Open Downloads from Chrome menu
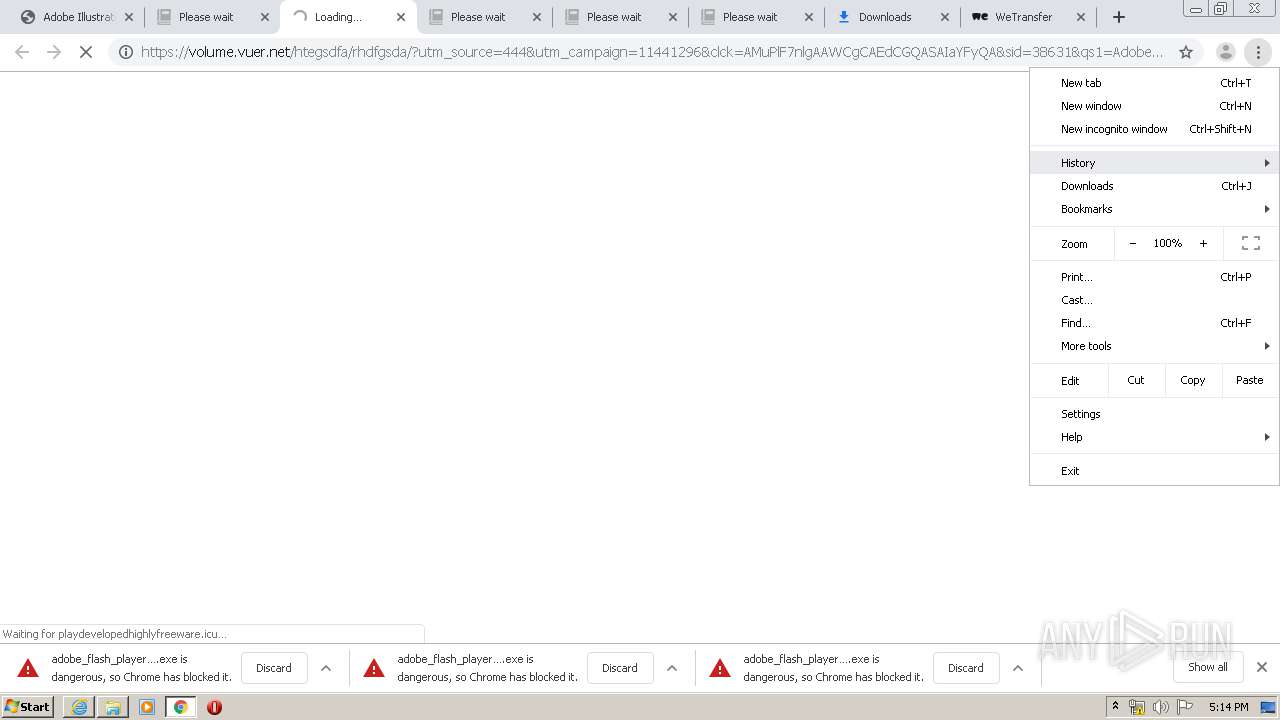Viewport: 1280px width, 720px height. (x=1154, y=186)
